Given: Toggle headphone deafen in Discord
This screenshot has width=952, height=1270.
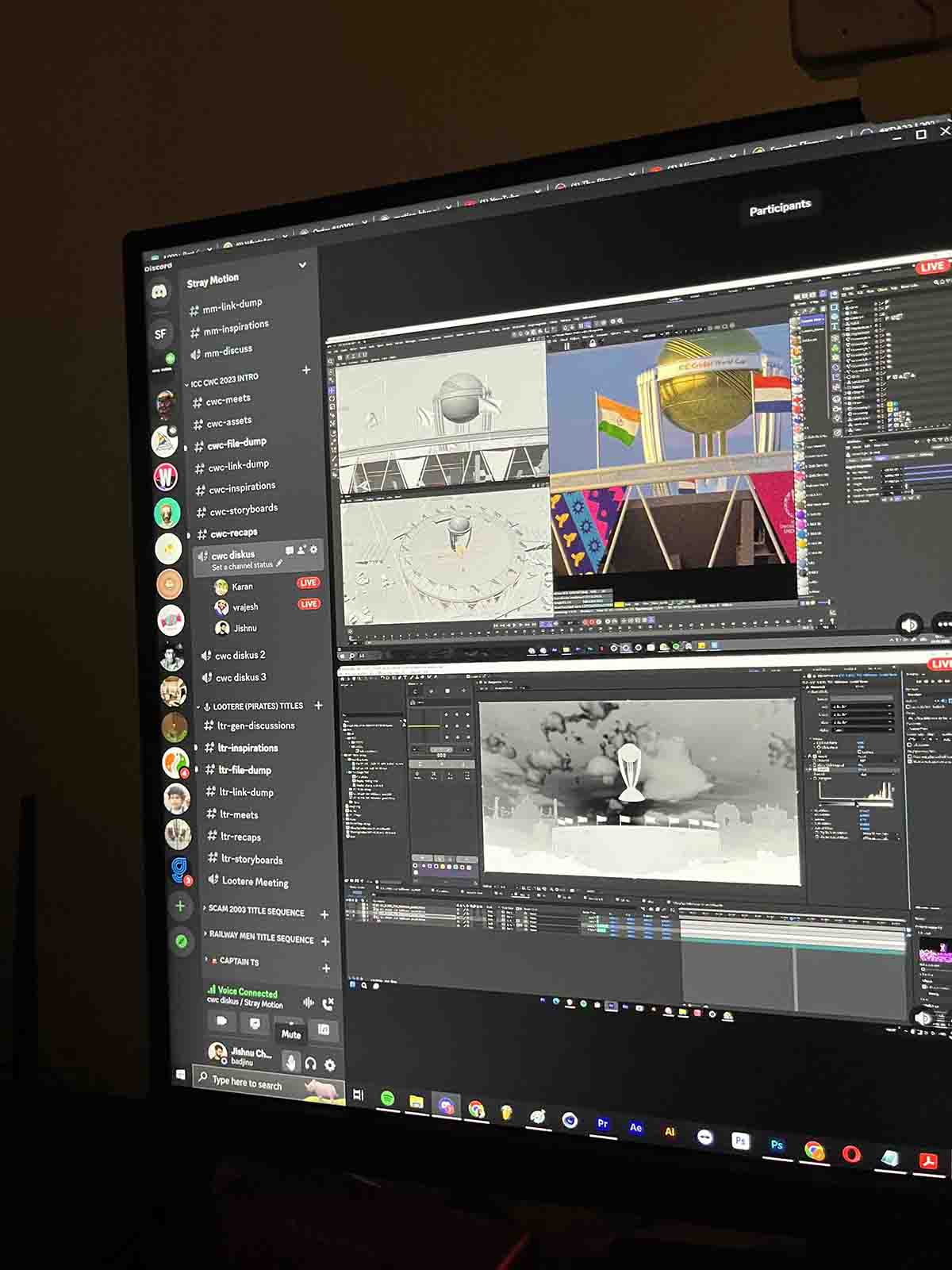Looking at the screenshot, I should click(311, 1064).
